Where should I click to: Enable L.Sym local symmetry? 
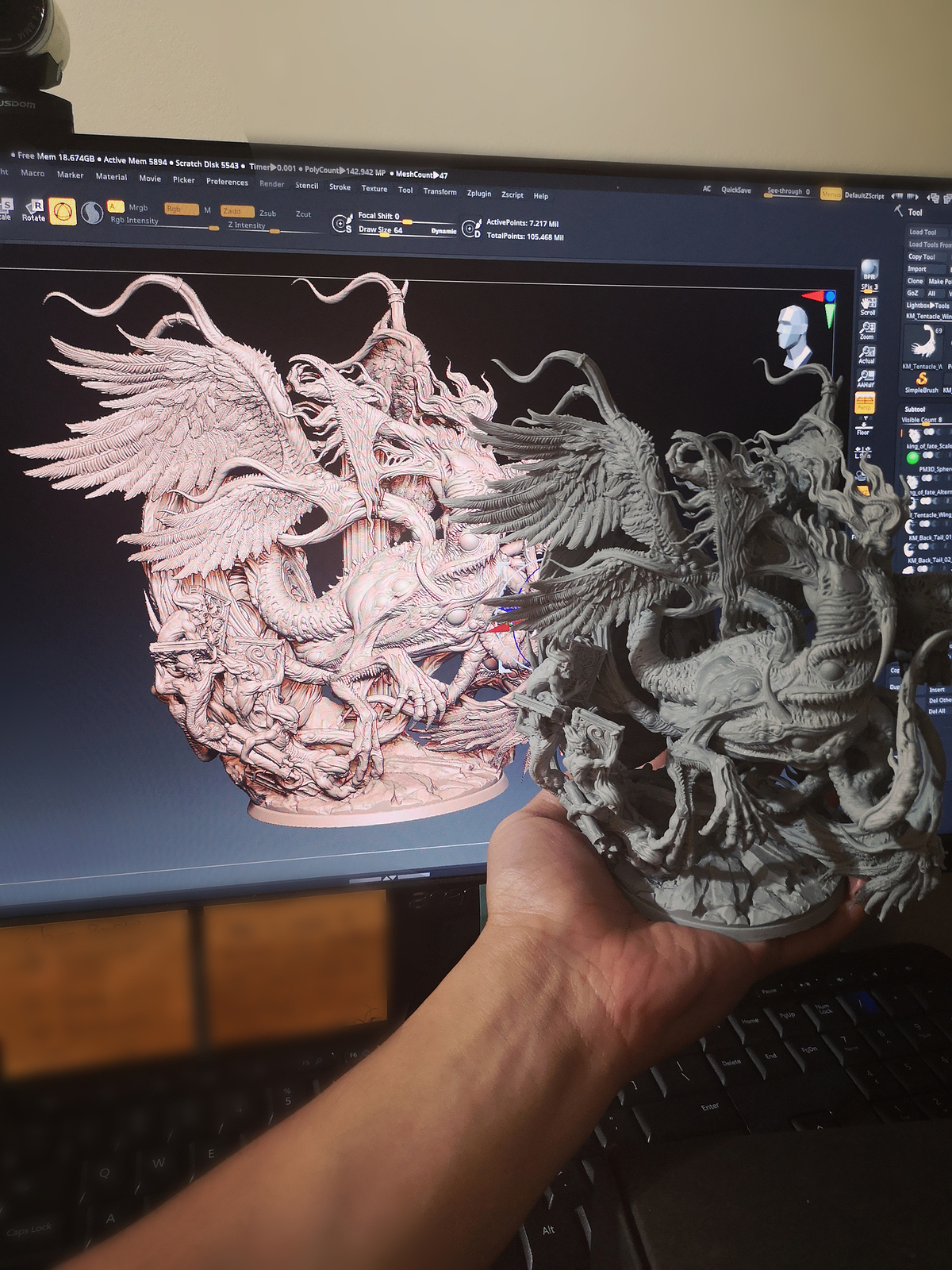click(x=862, y=453)
